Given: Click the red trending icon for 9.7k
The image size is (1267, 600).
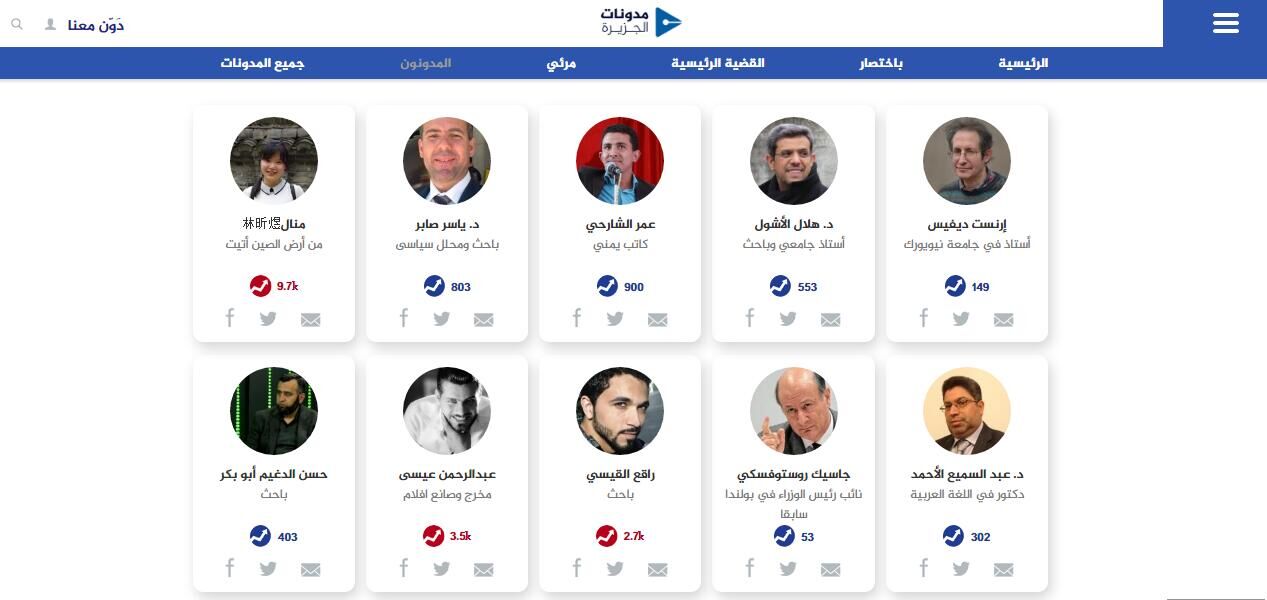Looking at the screenshot, I should (x=260, y=287).
